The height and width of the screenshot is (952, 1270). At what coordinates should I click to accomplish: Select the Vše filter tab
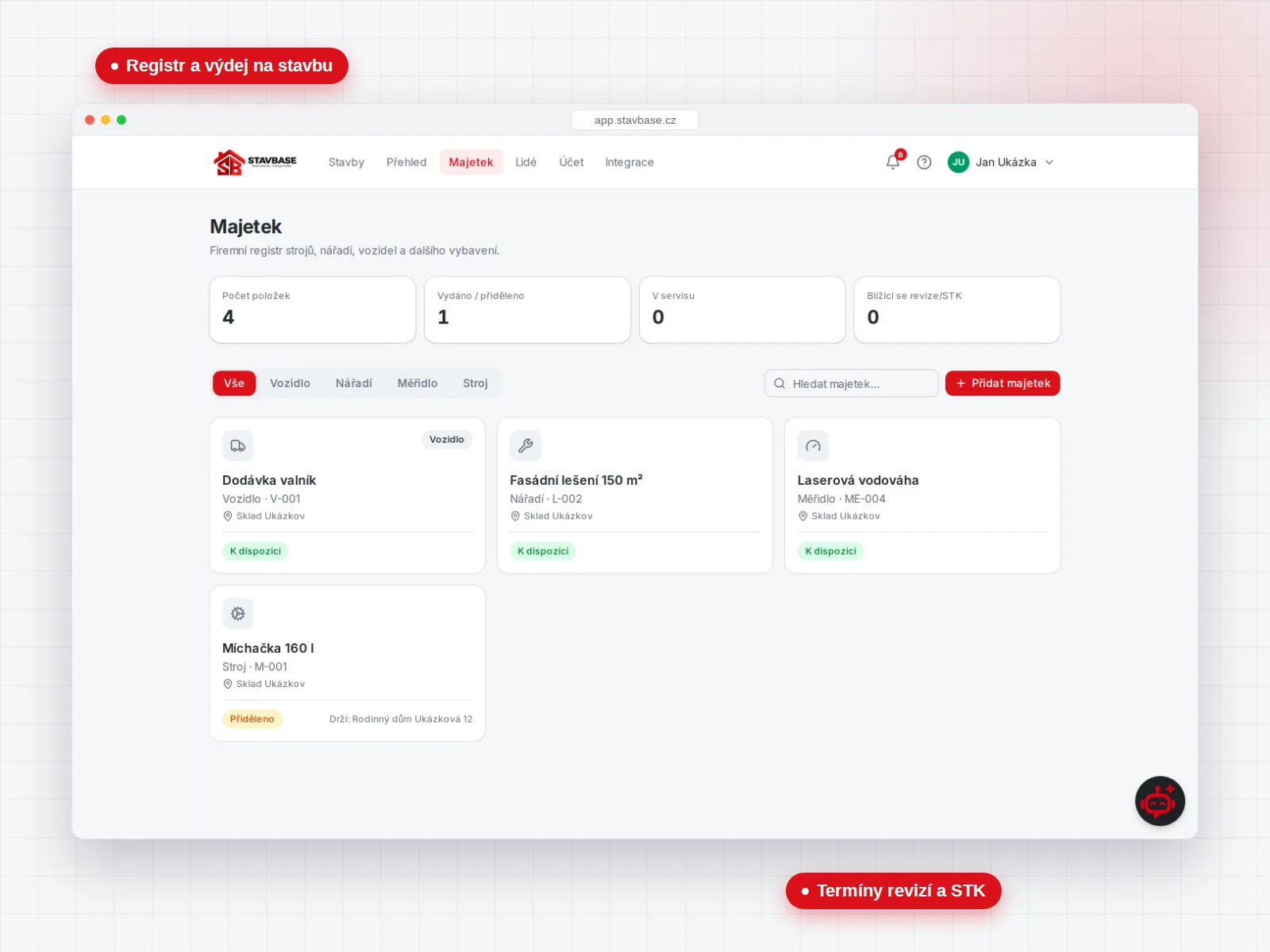(x=234, y=383)
